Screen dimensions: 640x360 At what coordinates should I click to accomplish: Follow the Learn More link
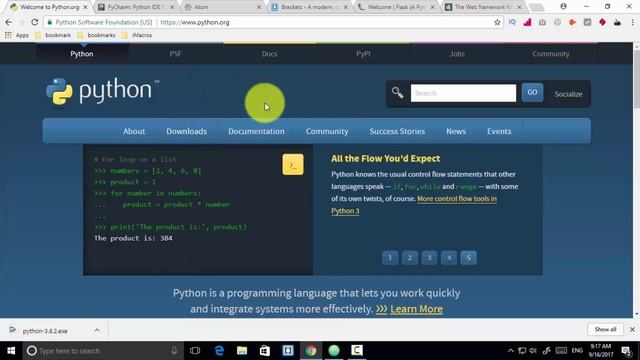(416, 309)
